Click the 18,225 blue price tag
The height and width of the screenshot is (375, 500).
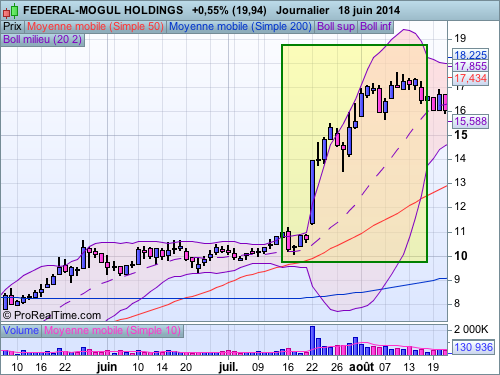pos(470,55)
